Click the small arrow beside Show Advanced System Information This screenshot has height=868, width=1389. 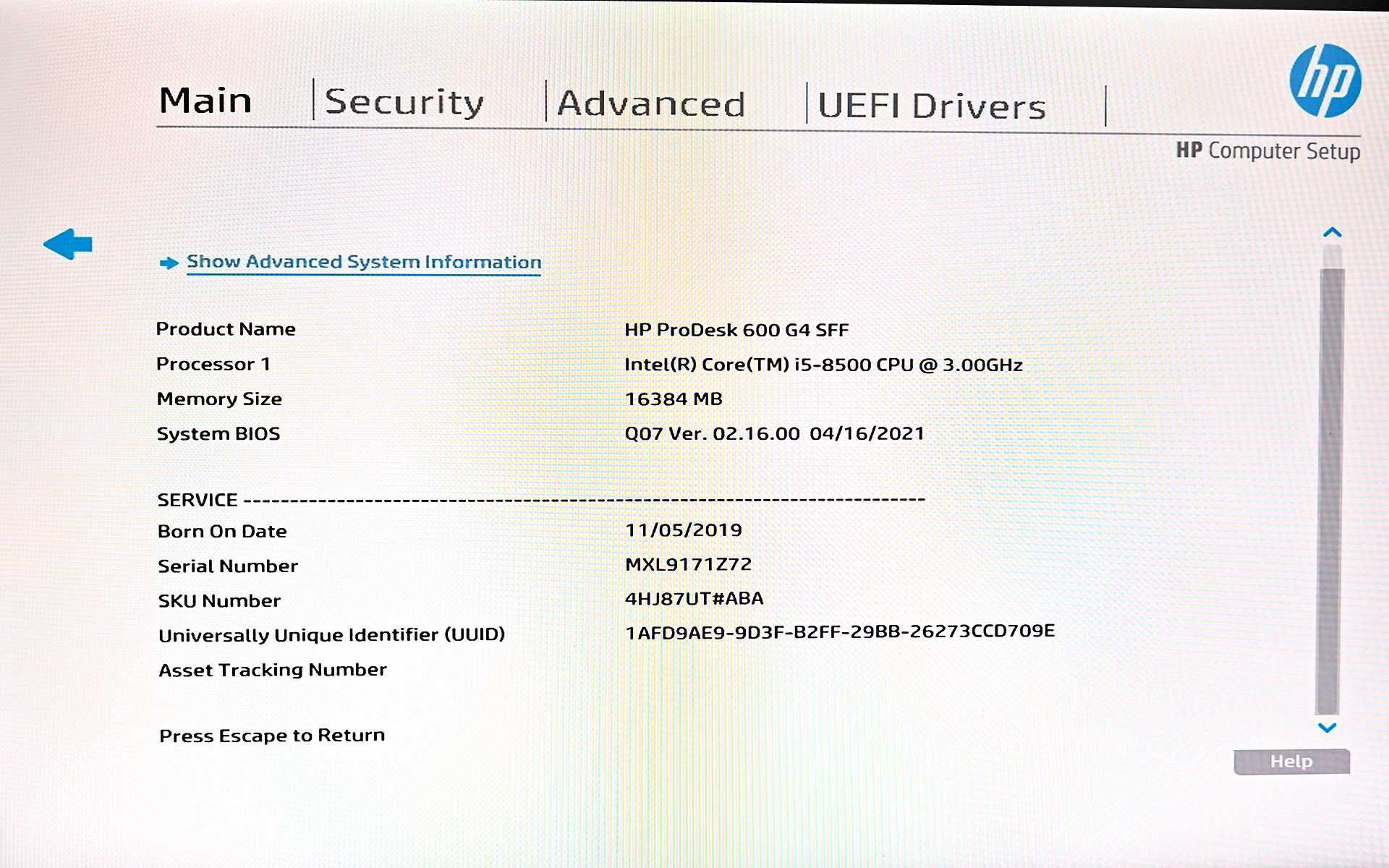[169, 263]
